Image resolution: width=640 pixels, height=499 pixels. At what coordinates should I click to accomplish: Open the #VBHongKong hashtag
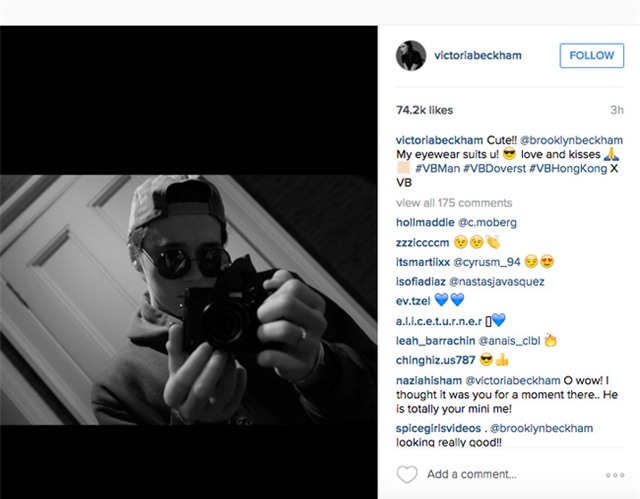point(568,169)
